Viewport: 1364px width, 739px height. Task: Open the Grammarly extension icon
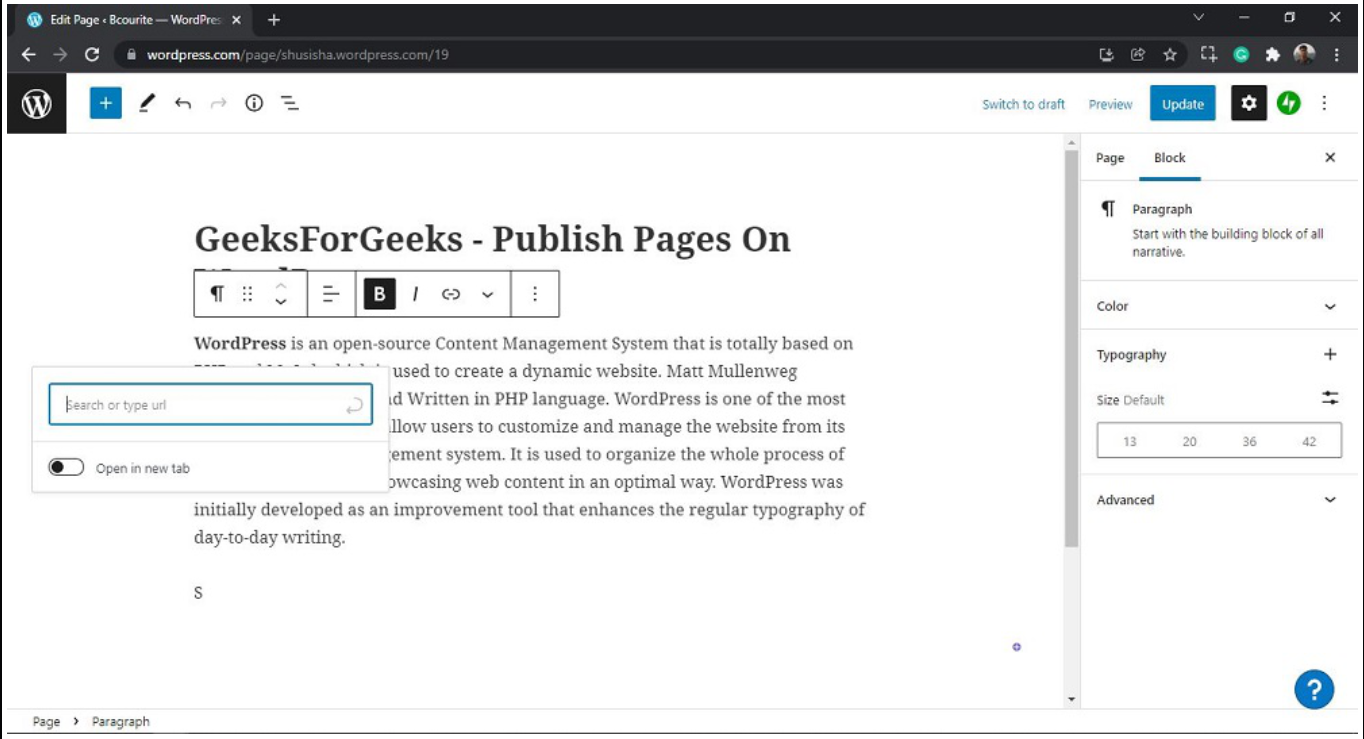1241,55
